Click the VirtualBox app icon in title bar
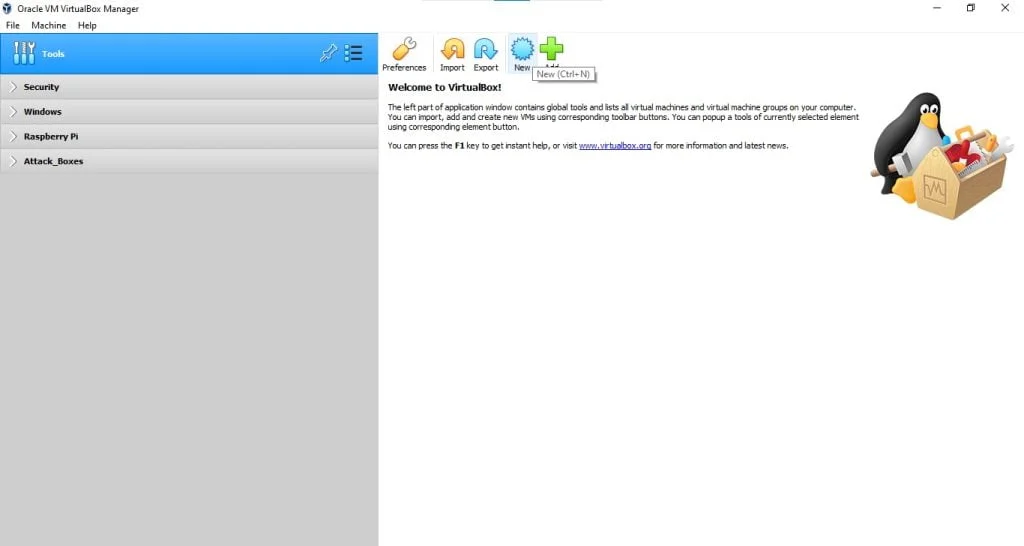Image resolution: width=1024 pixels, height=546 pixels. coord(8,8)
